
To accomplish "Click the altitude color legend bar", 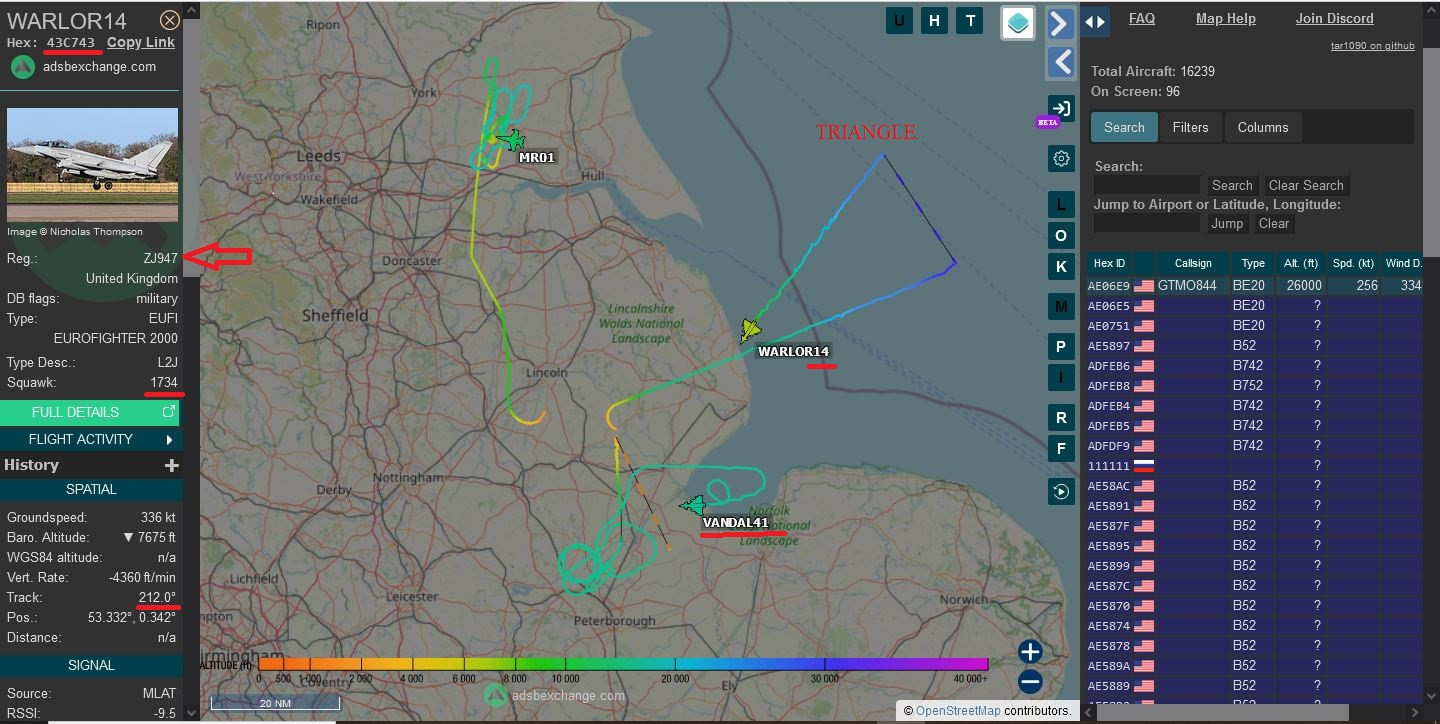I will click(622, 663).
